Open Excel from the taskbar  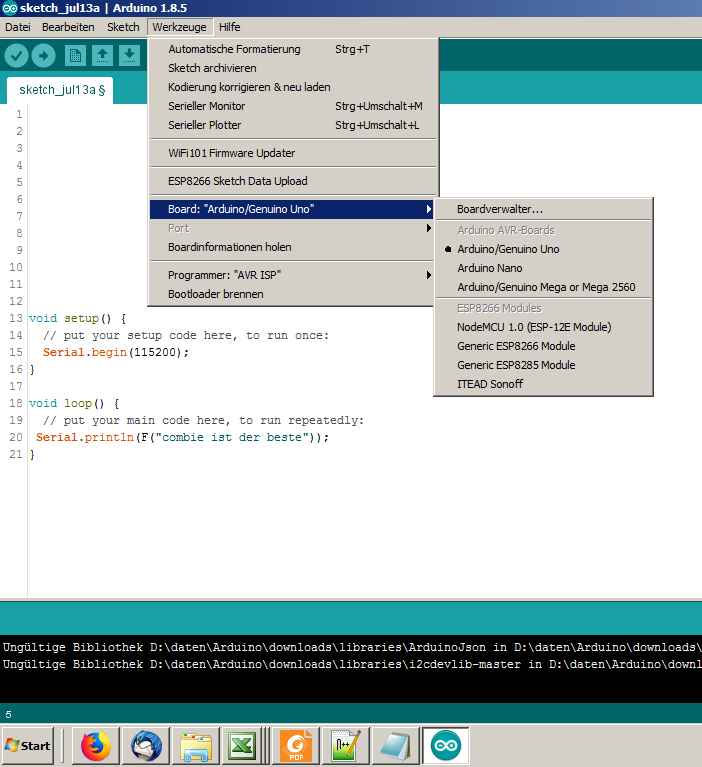click(242, 746)
